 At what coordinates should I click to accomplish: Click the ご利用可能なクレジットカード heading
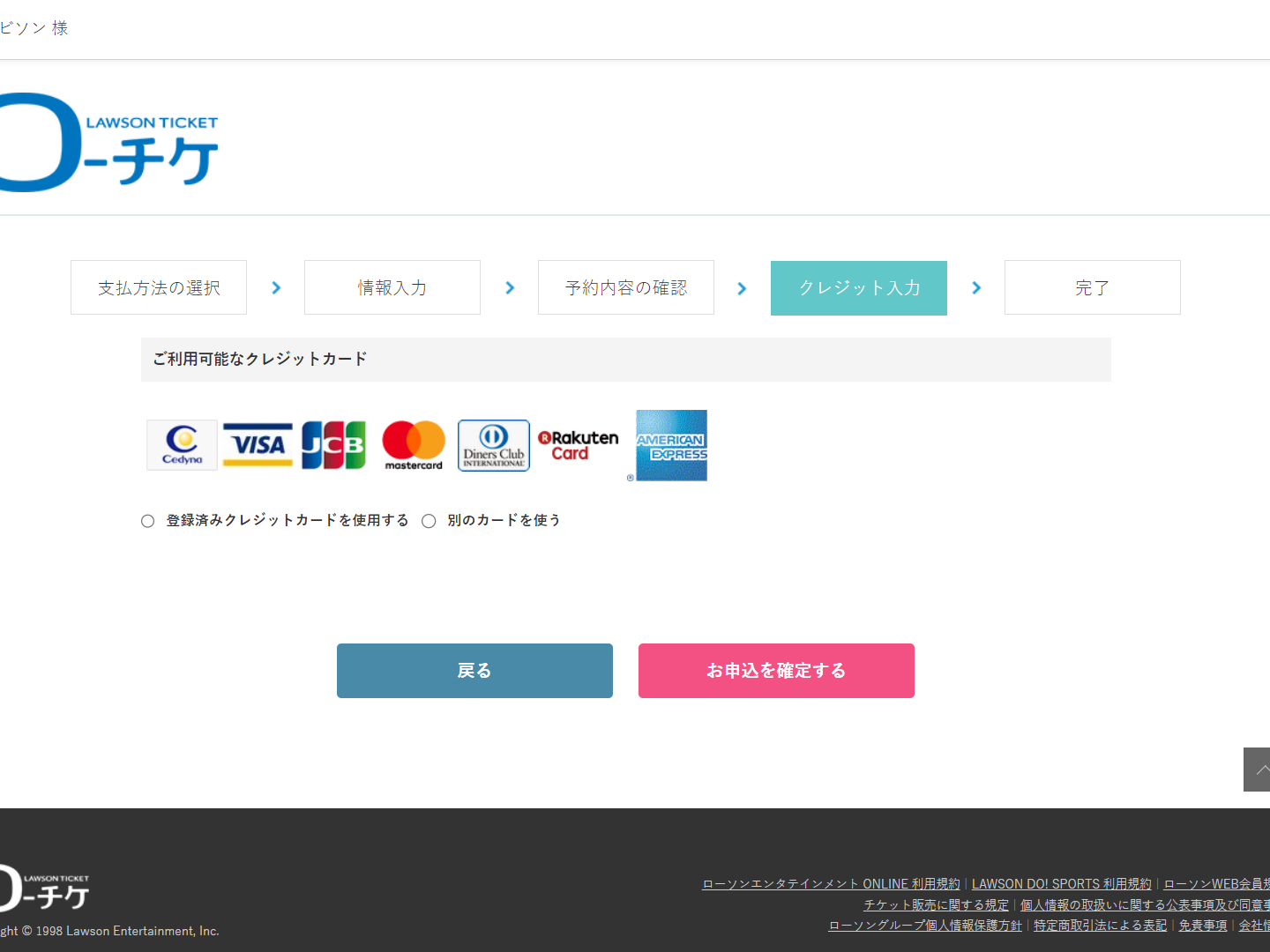(260, 359)
